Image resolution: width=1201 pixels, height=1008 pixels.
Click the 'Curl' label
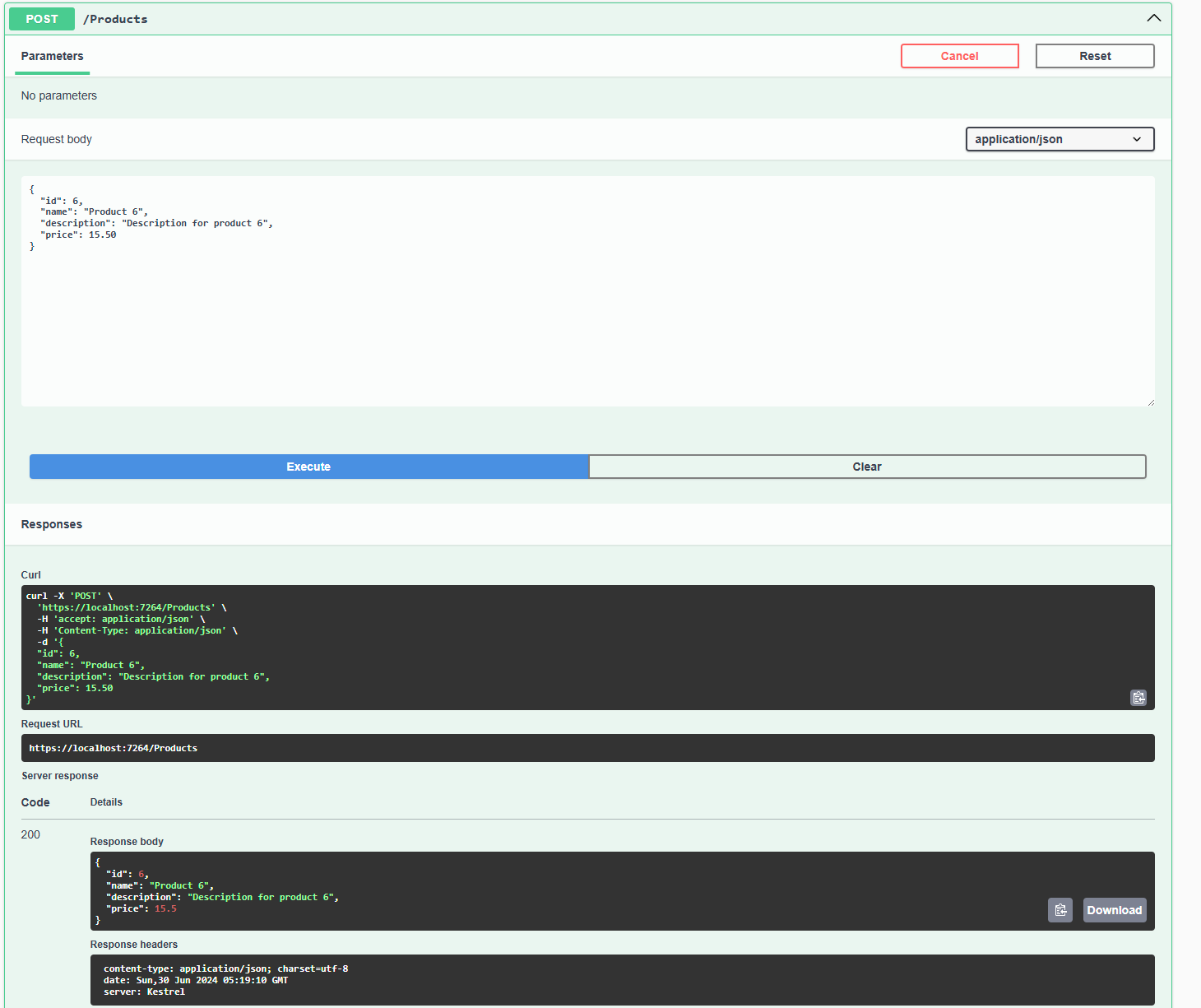[31, 575]
